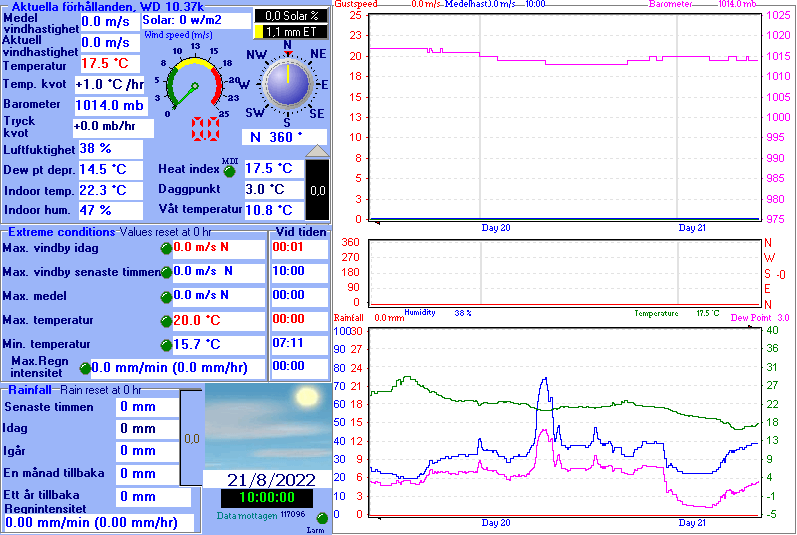The height and width of the screenshot is (535, 797).
Task: Toggle the LED next to Min. temperatur
Action: (166, 345)
